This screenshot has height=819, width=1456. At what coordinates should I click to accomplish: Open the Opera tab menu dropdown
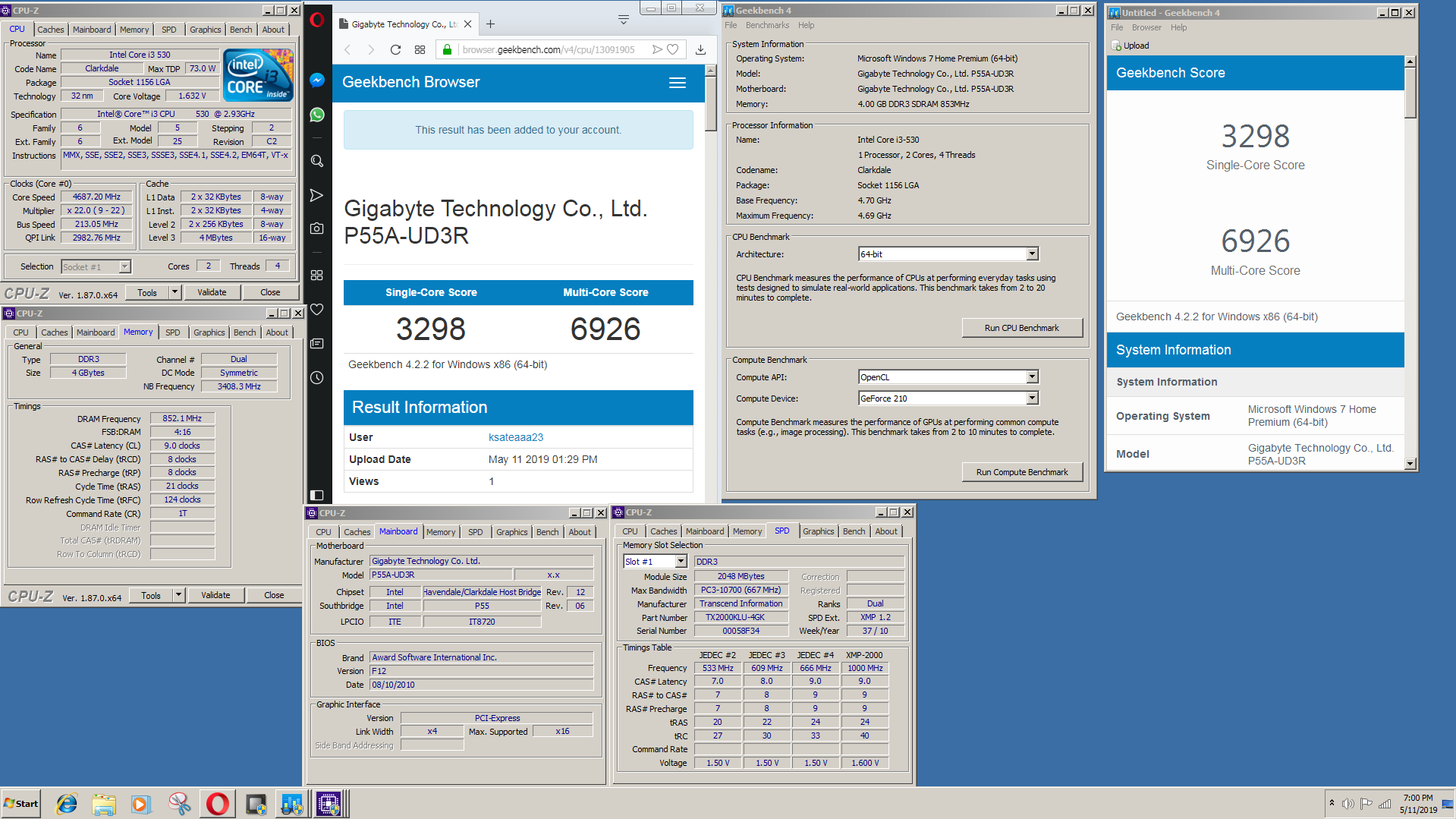pos(624,20)
